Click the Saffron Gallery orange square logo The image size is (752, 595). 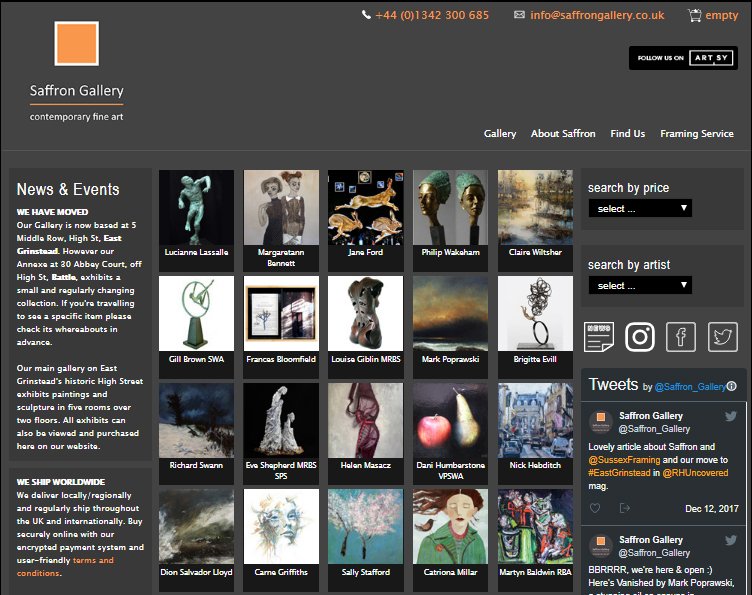click(x=77, y=43)
